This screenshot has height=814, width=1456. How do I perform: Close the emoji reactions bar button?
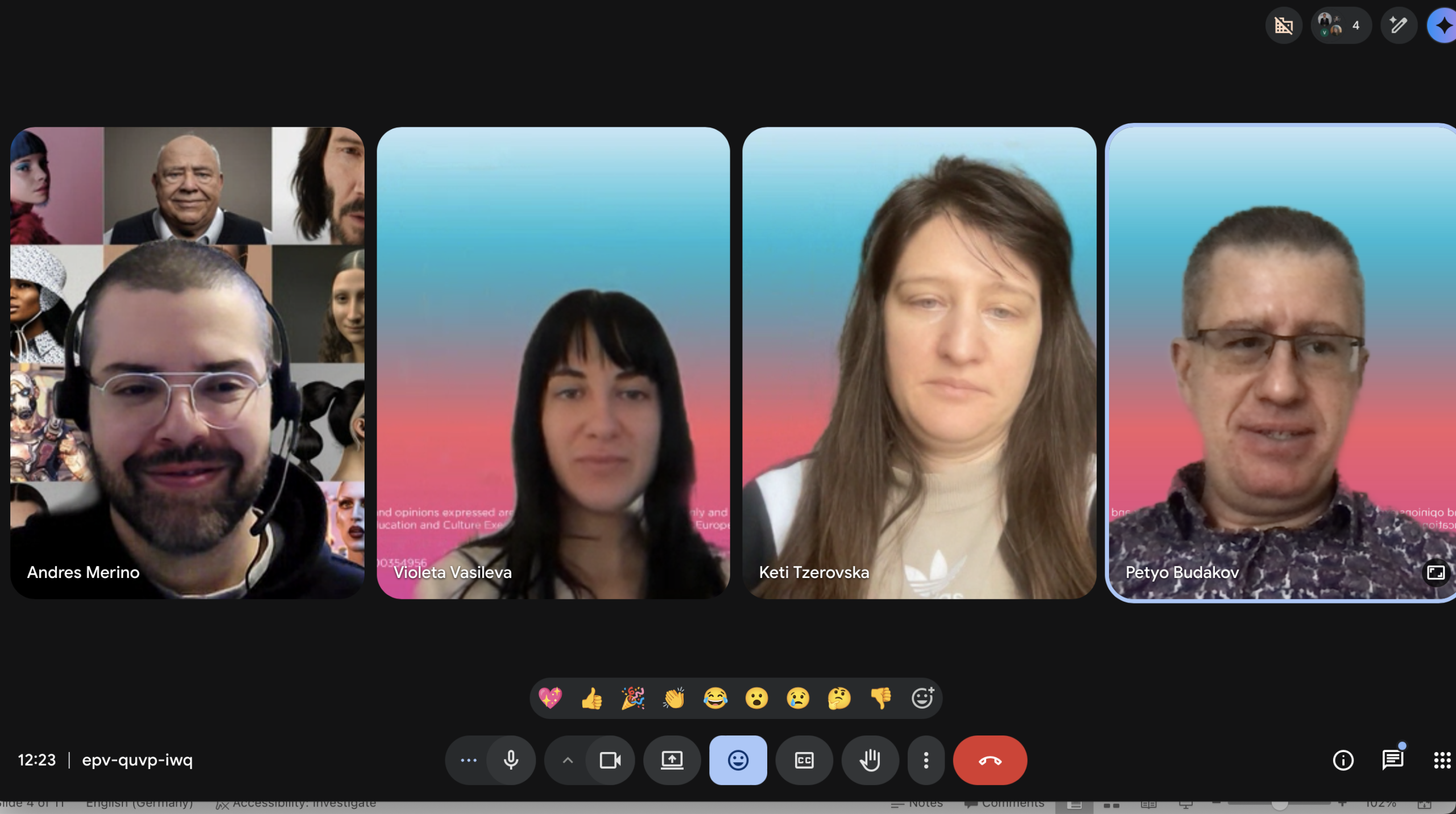tap(738, 760)
